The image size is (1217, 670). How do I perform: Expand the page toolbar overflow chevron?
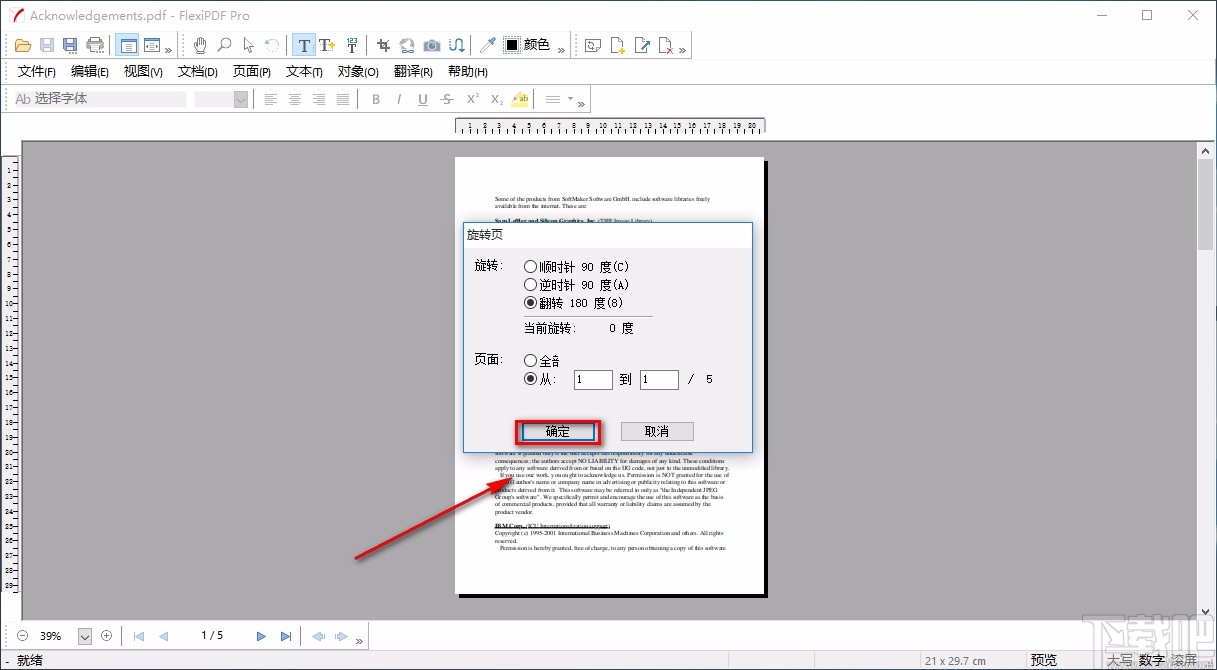click(682, 48)
